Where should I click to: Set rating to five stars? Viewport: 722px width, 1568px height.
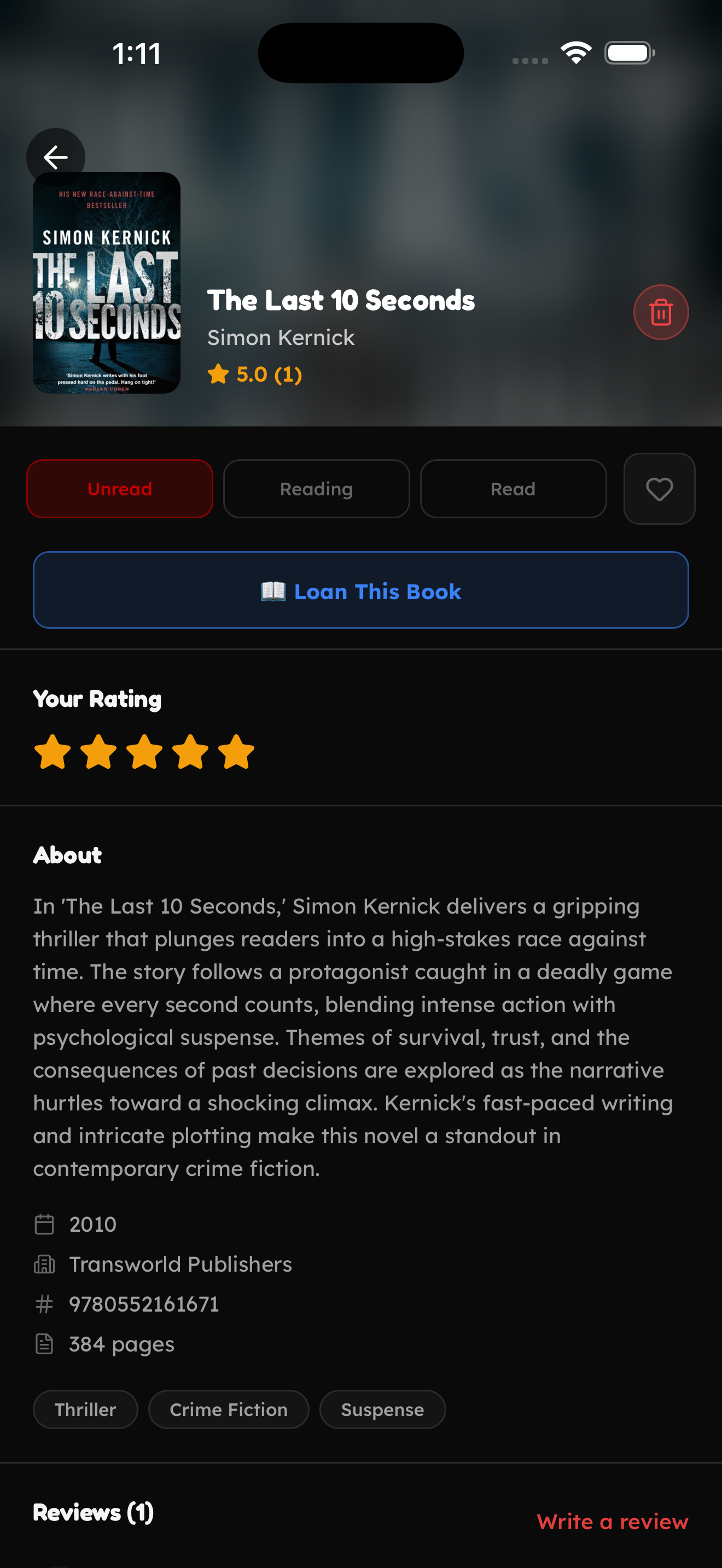point(236,752)
